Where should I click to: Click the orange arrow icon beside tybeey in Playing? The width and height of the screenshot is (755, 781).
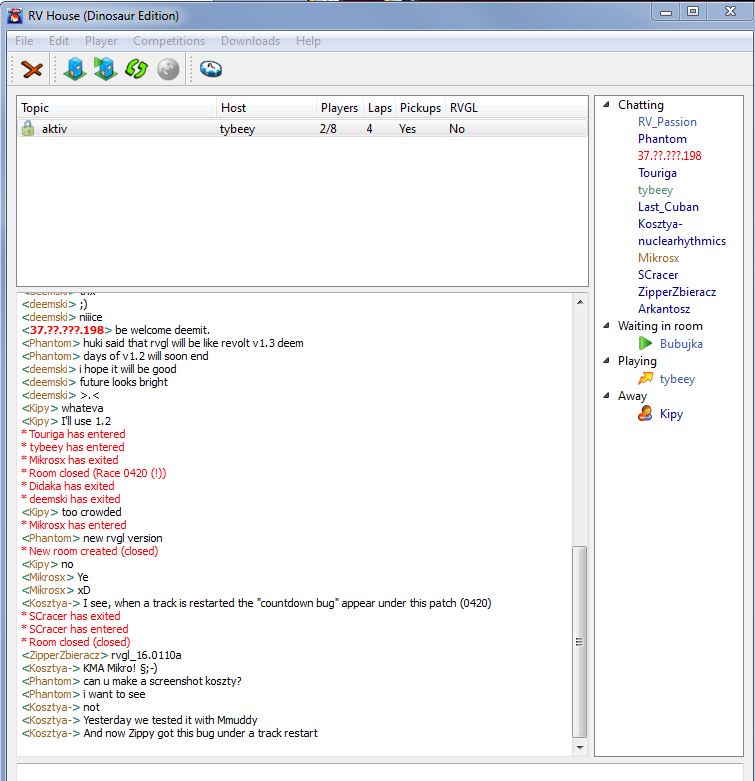645,378
